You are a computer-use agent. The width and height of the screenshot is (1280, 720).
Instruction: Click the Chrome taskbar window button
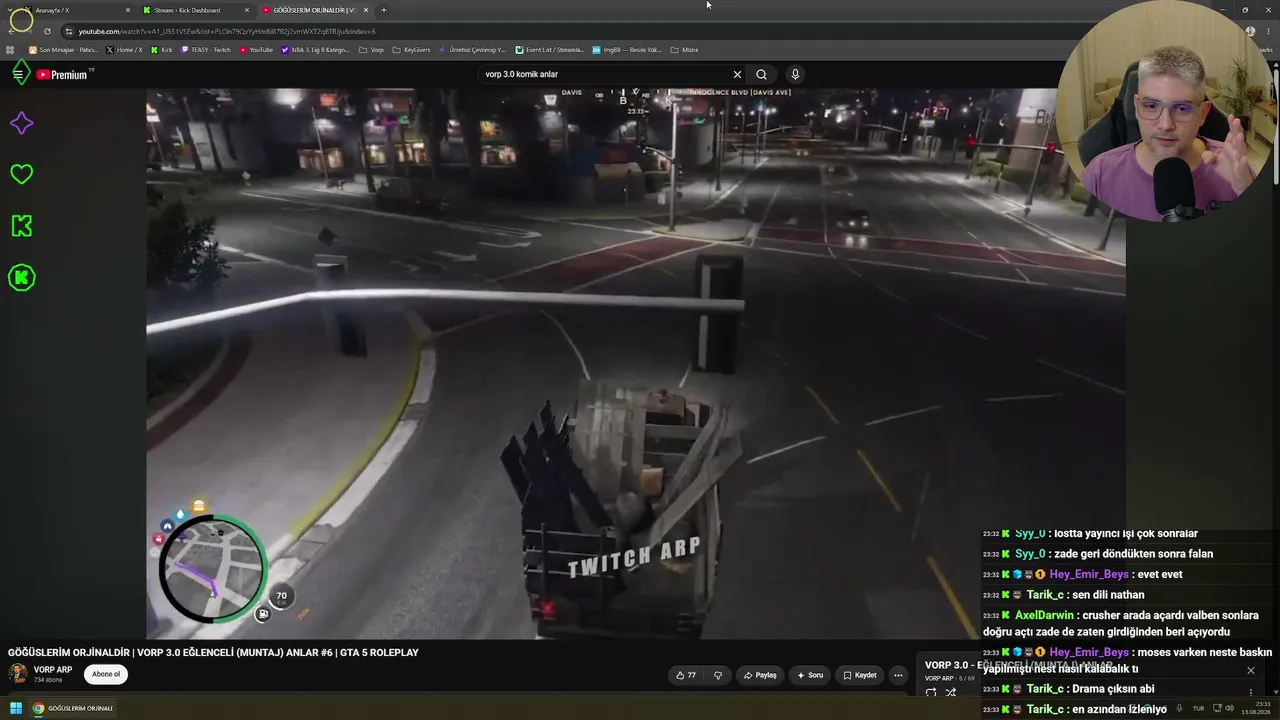click(x=73, y=708)
